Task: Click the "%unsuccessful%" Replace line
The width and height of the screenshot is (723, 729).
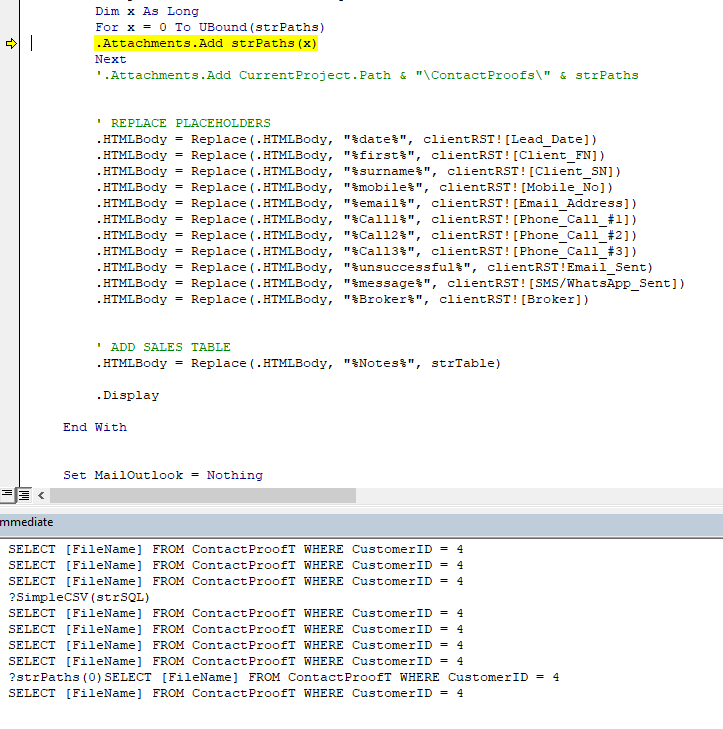Action: tap(374, 267)
